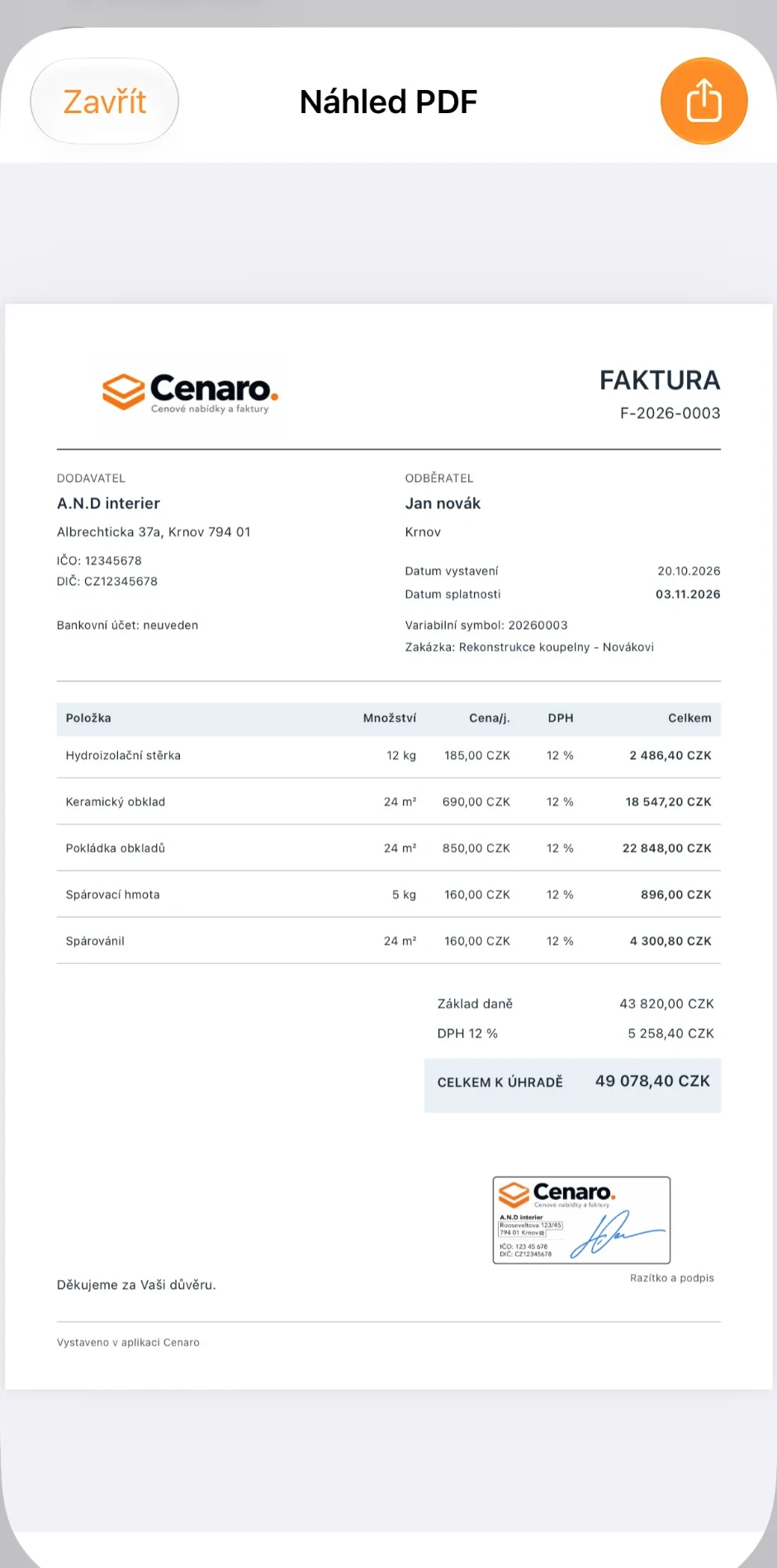Click issue date 20.10.2026
Viewport: 777px width, 1568px height.
pos(689,571)
